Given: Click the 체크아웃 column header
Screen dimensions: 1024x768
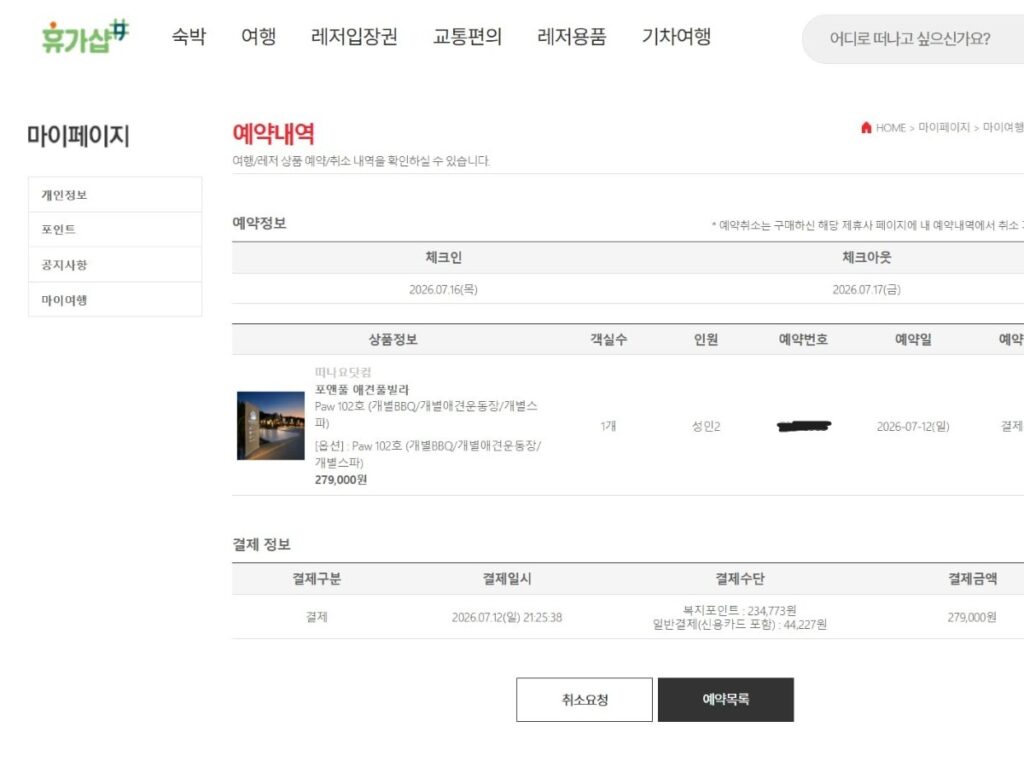Looking at the screenshot, I should click(867, 257).
